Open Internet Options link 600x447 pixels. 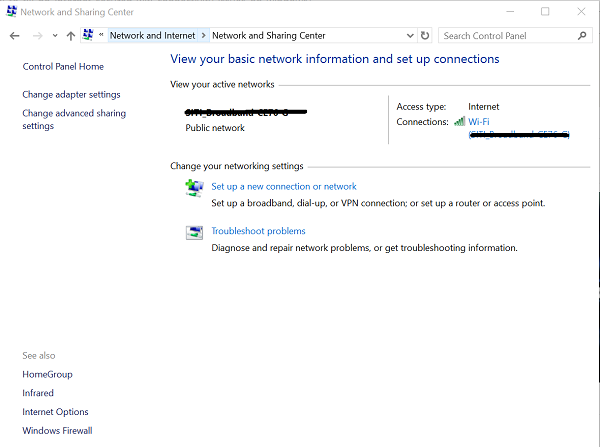click(x=55, y=412)
